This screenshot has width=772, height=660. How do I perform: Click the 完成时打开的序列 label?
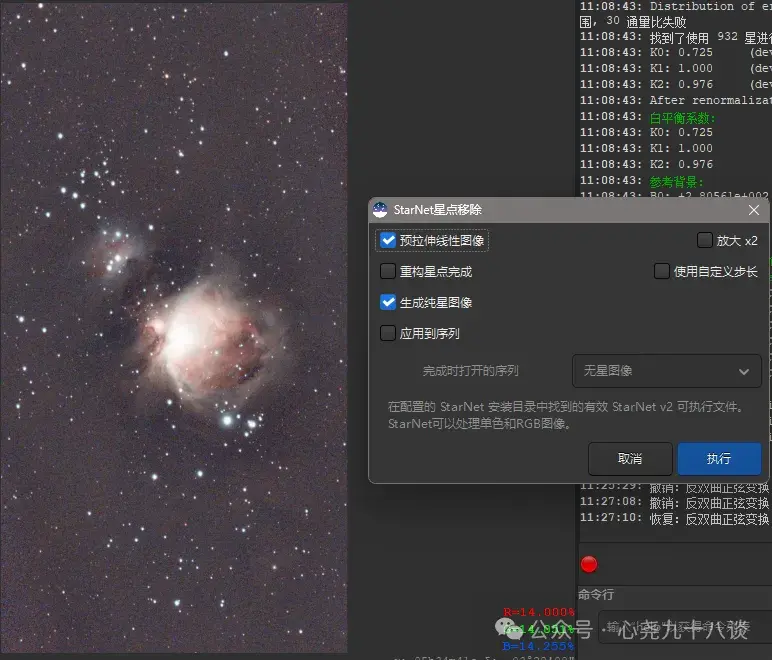click(470, 371)
